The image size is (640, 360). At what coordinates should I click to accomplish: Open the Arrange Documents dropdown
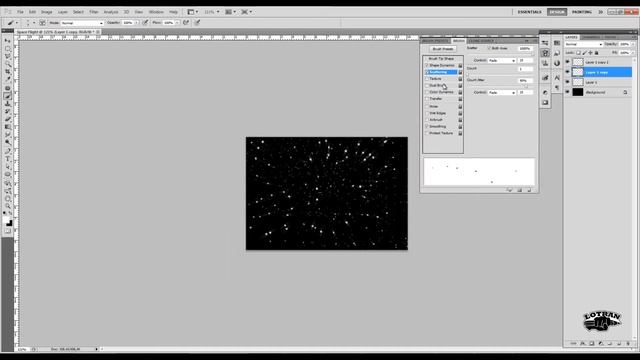coord(230,12)
